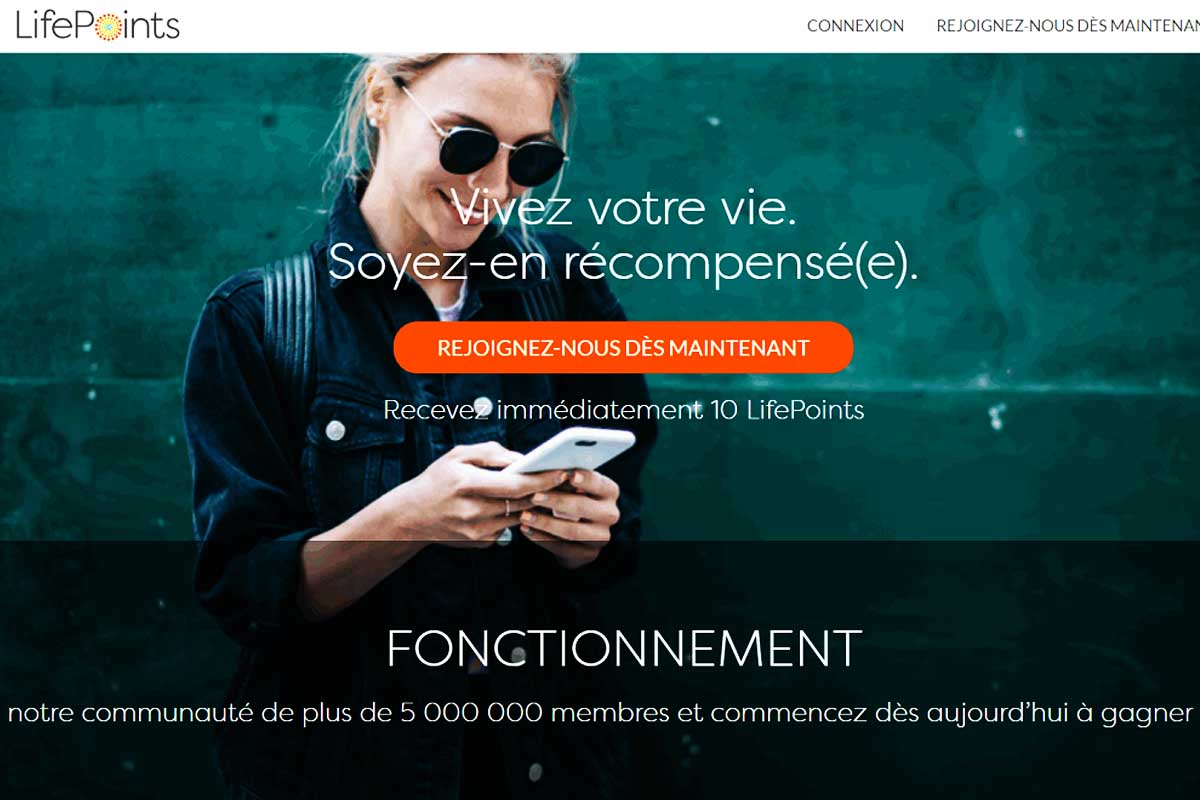This screenshot has height=800, width=1200.
Task: Click the woman's earring
Action: (x=371, y=121)
